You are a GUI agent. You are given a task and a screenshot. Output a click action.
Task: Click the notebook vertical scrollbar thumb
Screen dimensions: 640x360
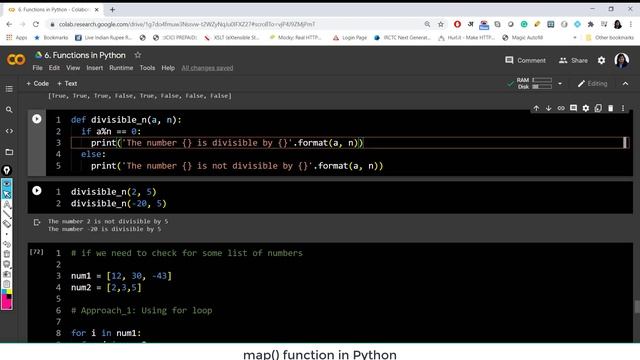637,307
